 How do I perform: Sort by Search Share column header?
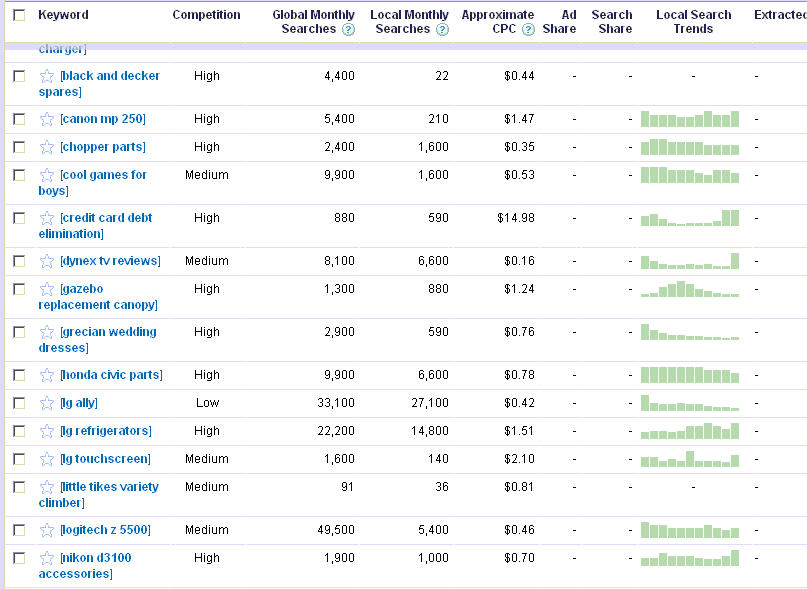612,22
